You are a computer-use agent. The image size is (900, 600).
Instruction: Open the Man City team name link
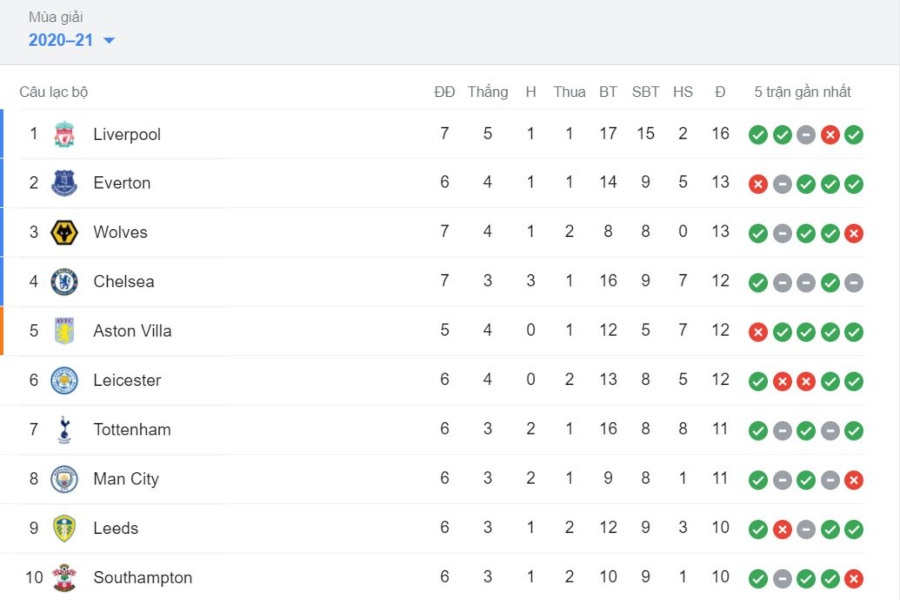[x=126, y=479]
